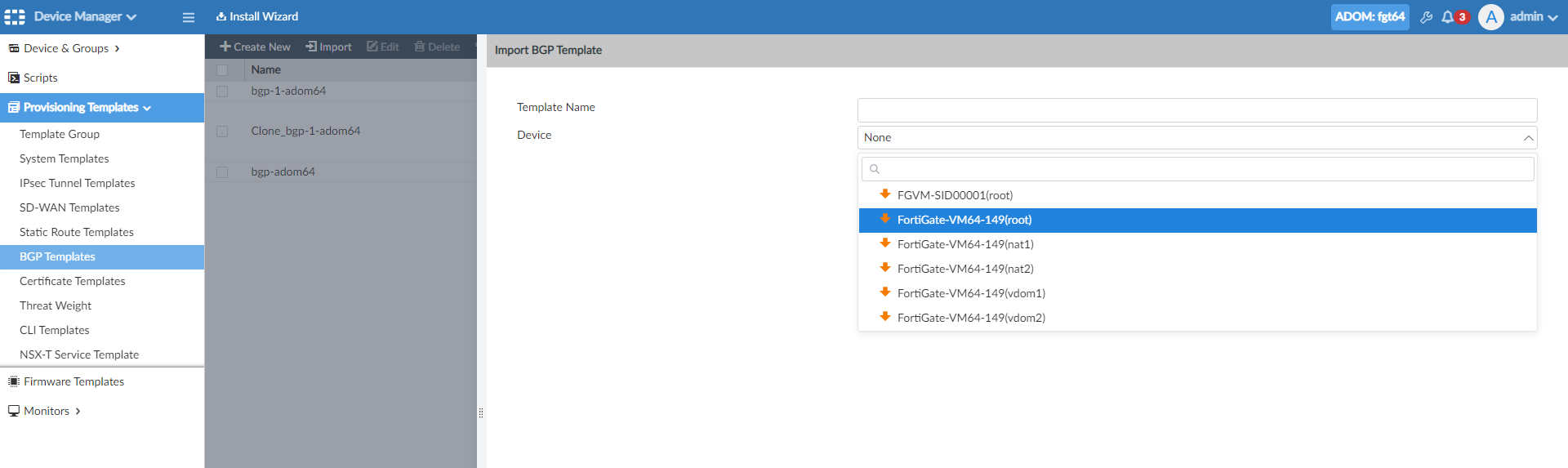Open Certificate Templates
1568x468 pixels.
(x=73, y=281)
